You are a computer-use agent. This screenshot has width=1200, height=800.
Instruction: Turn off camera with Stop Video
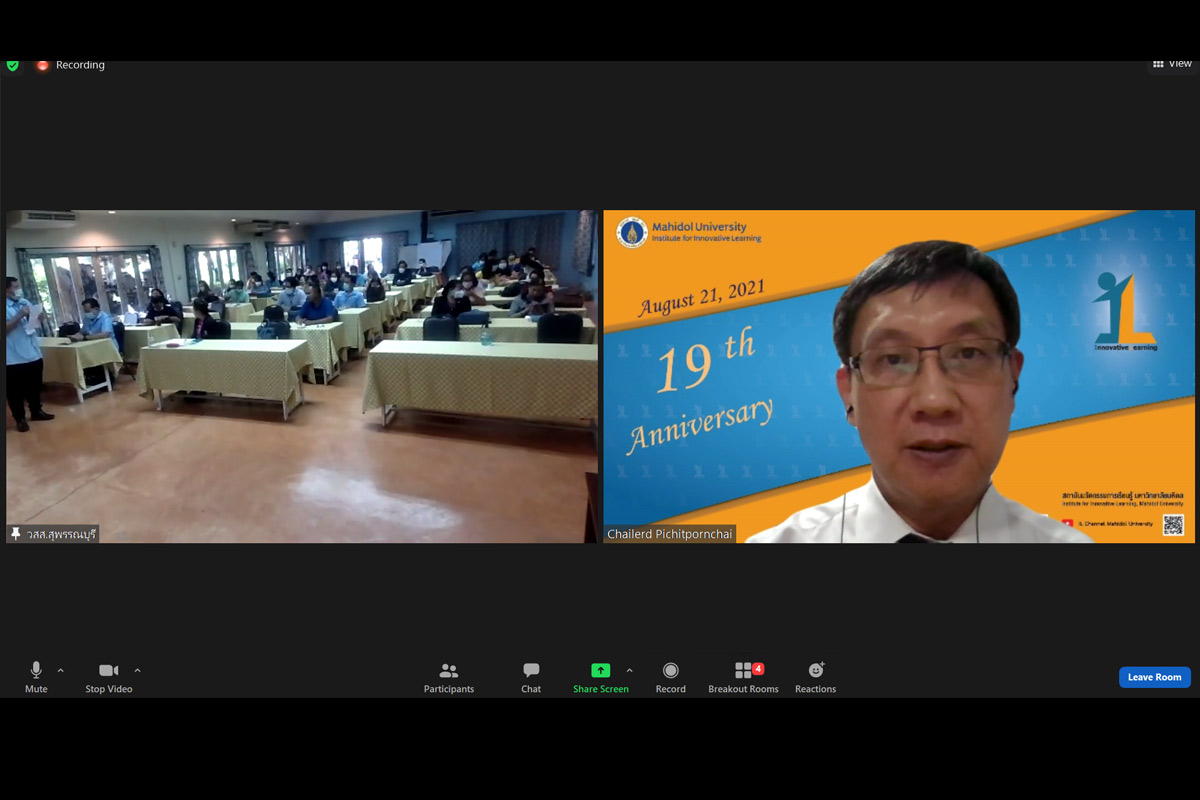109,677
